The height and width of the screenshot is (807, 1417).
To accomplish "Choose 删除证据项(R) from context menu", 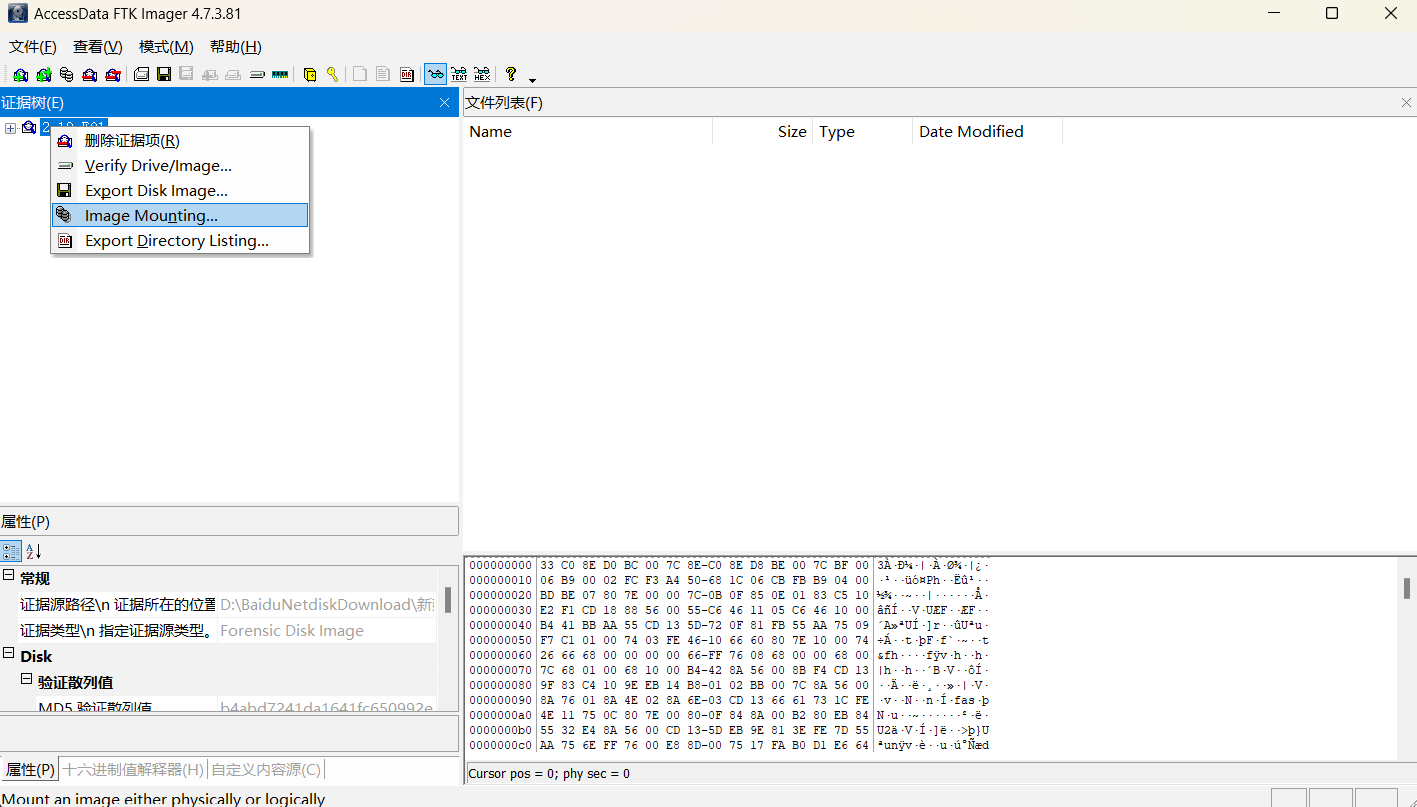I will tap(180, 141).
